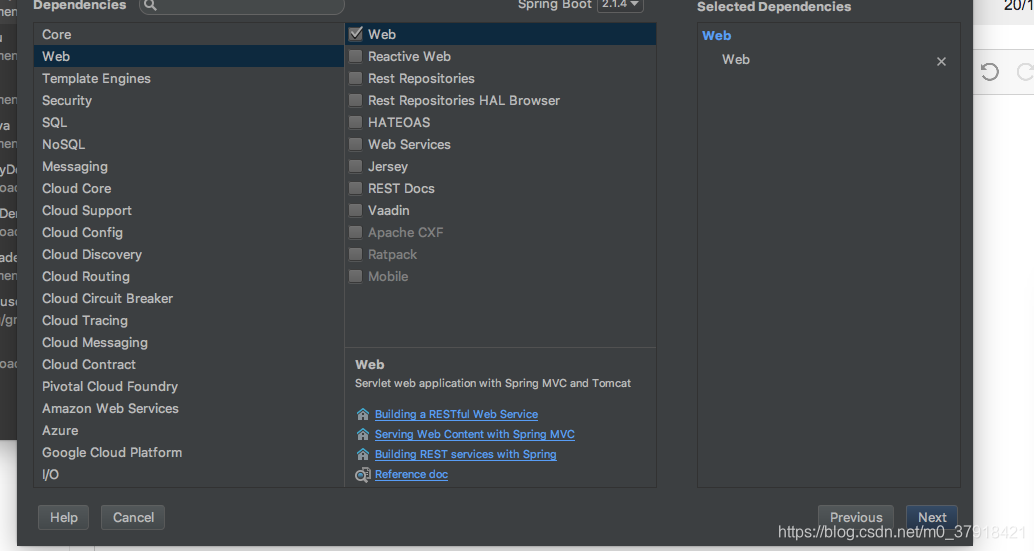Screen dimensions: 1034x551
Task: Uncheck the Web dependency checkbox
Action: (355, 34)
